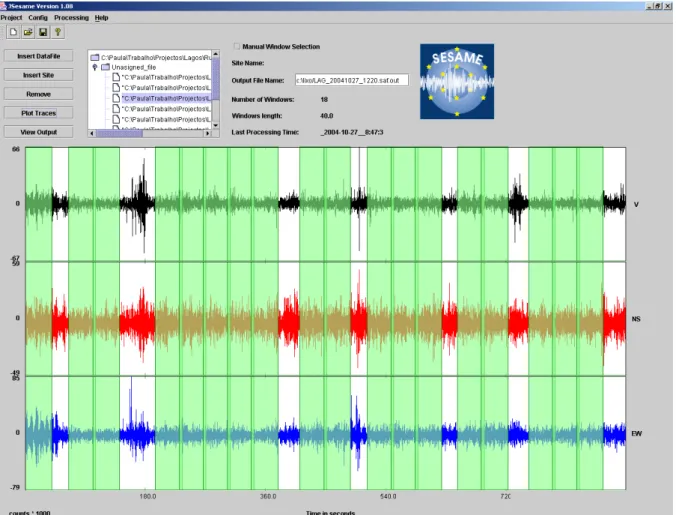This screenshot has width=676, height=515.
Task: Click the Windows length value 40.0
Action: click(327, 116)
